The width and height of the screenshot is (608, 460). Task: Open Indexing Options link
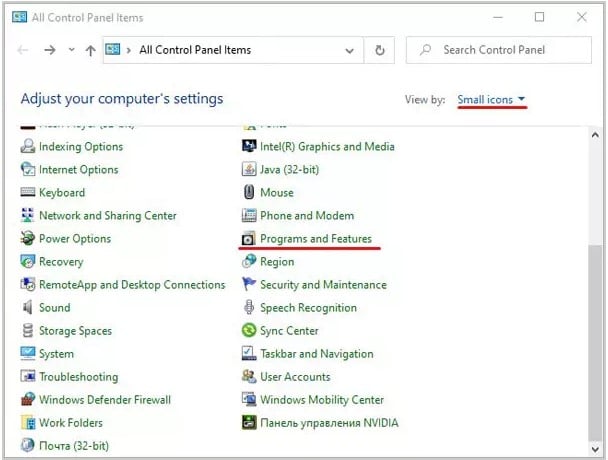pos(81,146)
